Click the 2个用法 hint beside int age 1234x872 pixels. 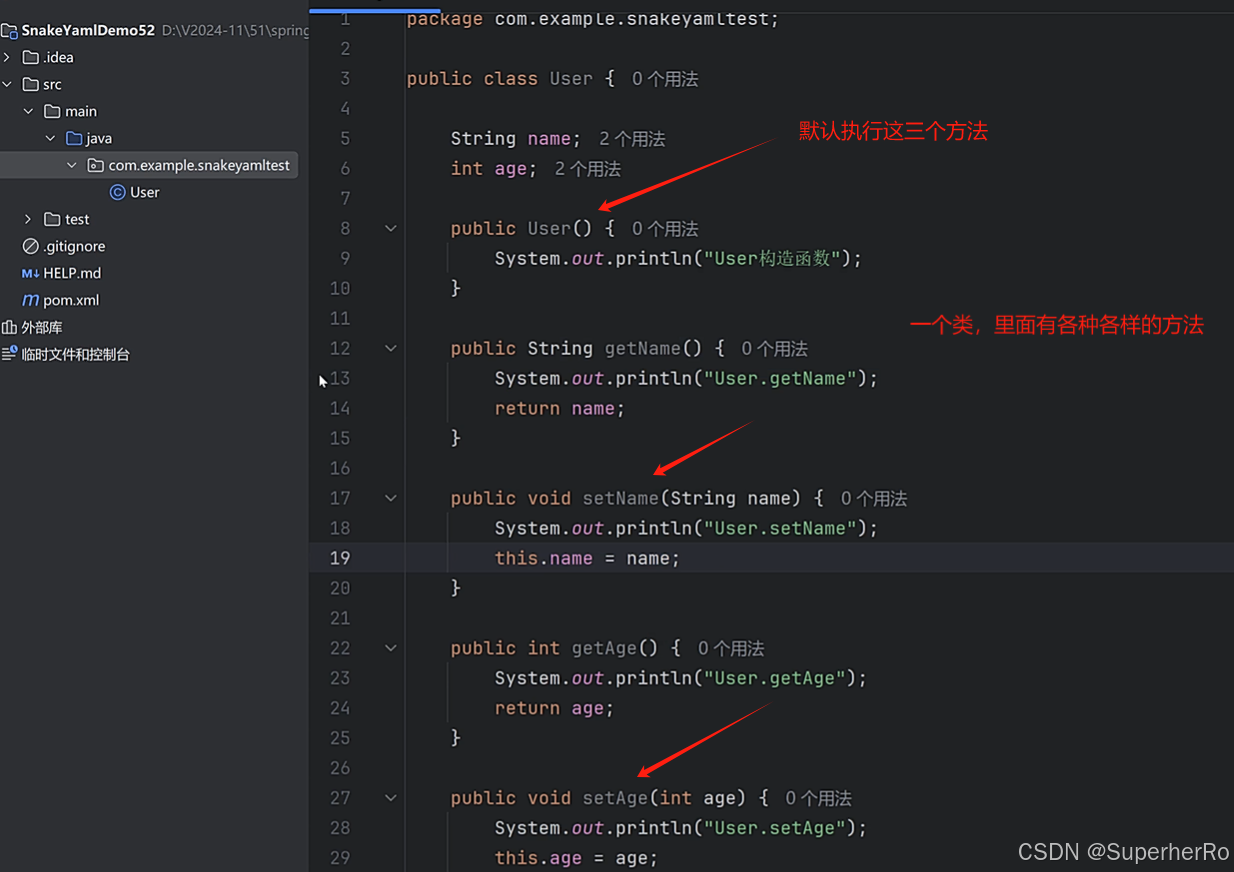click(588, 169)
